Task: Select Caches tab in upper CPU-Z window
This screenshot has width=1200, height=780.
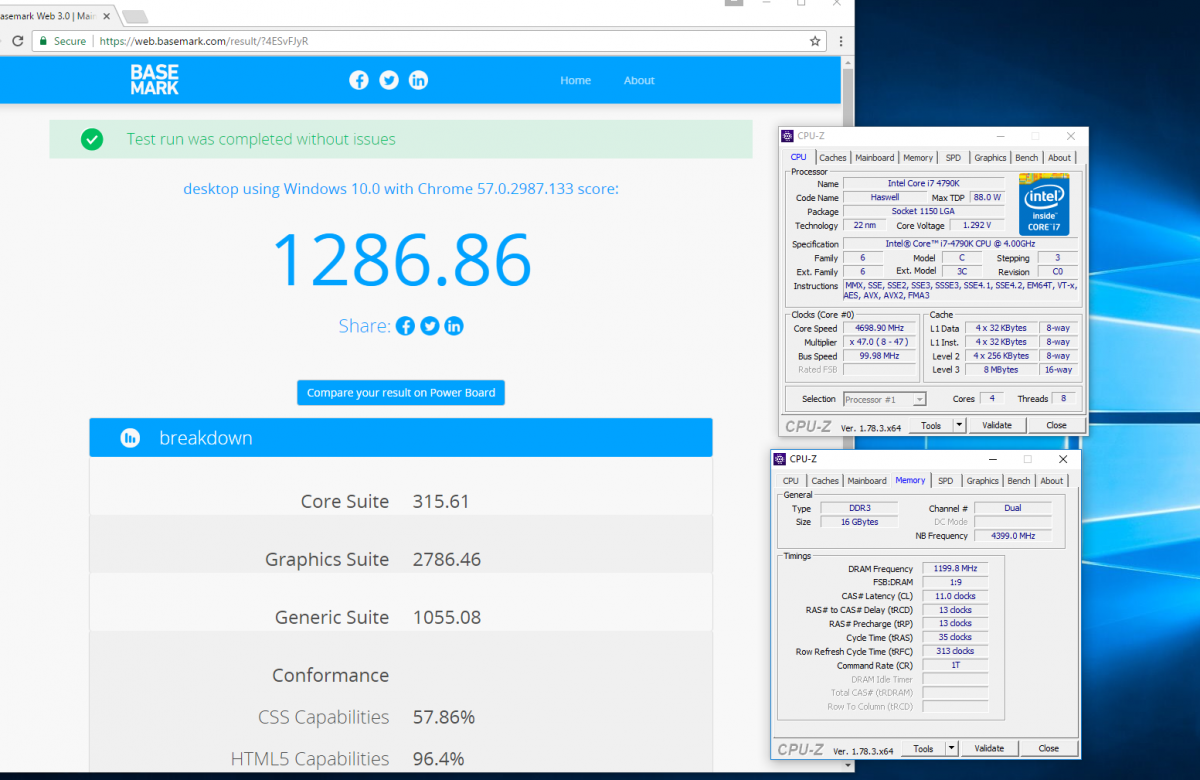Action: point(832,158)
